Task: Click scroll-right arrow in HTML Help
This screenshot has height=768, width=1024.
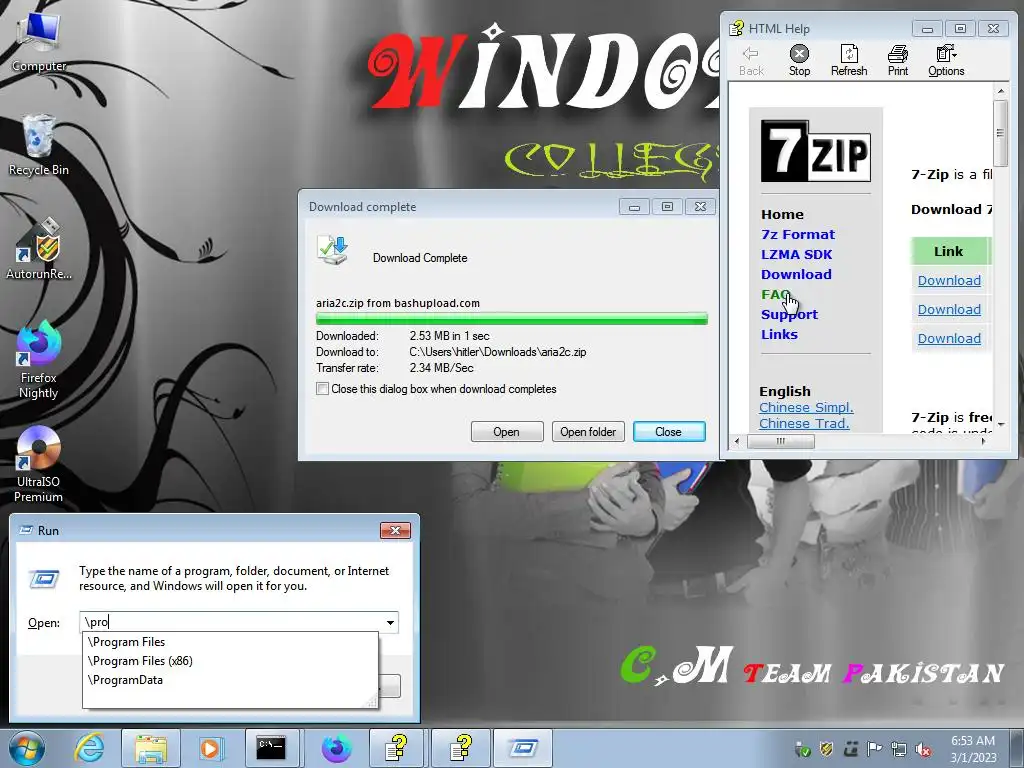Action: [x=984, y=441]
